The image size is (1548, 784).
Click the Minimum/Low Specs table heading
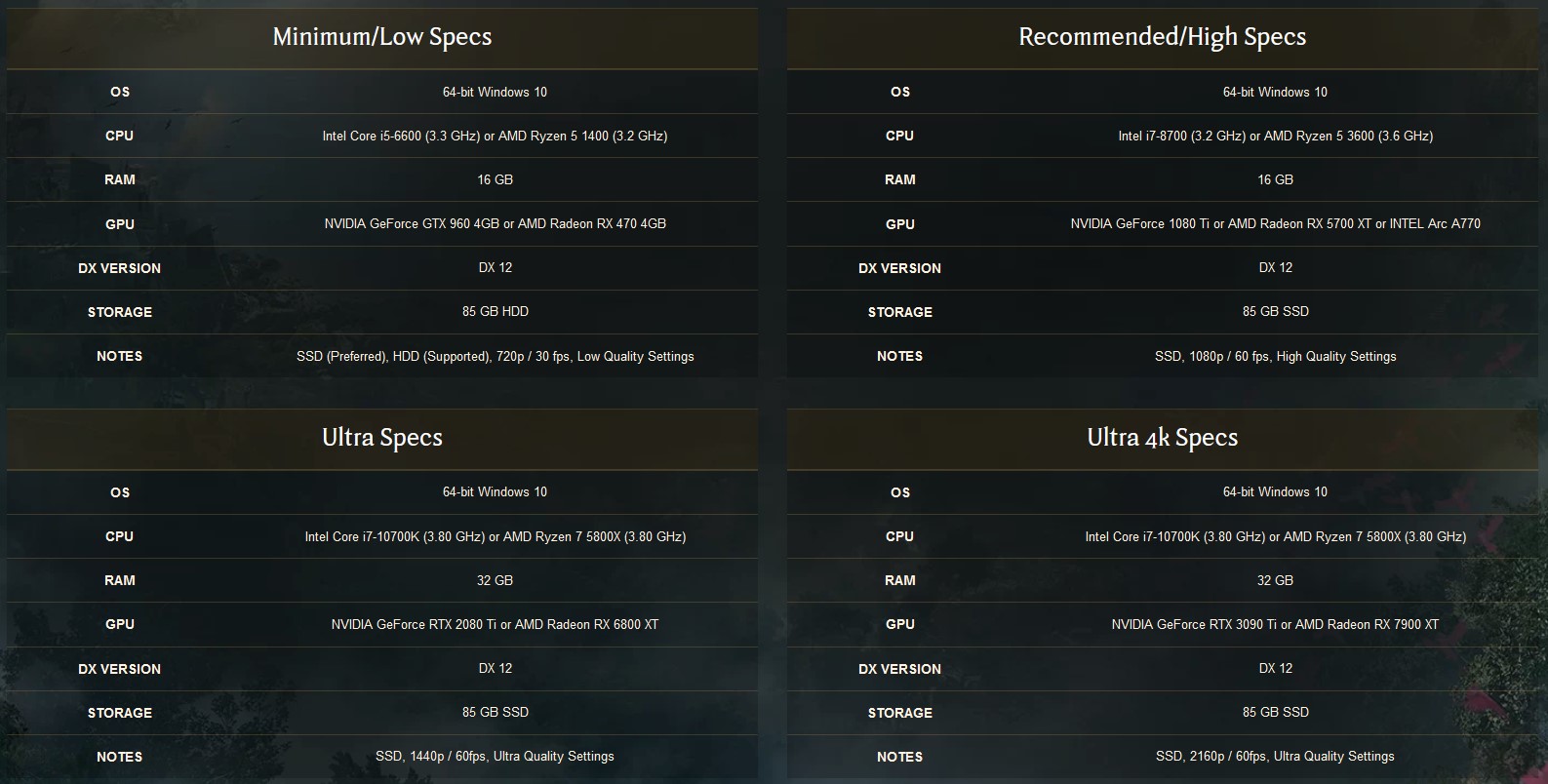[x=381, y=37]
